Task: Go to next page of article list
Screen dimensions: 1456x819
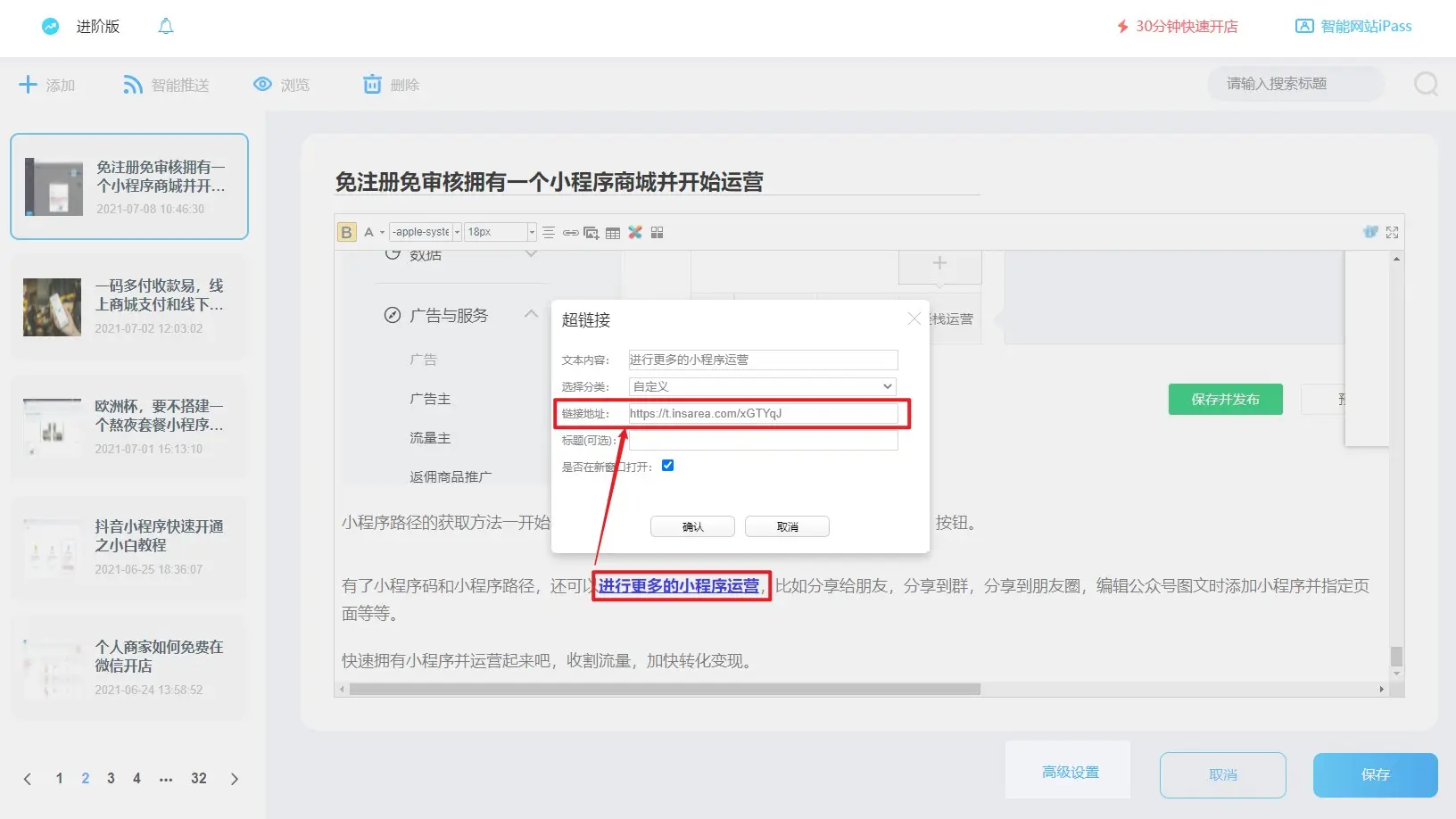Action: [x=235, y=779]
